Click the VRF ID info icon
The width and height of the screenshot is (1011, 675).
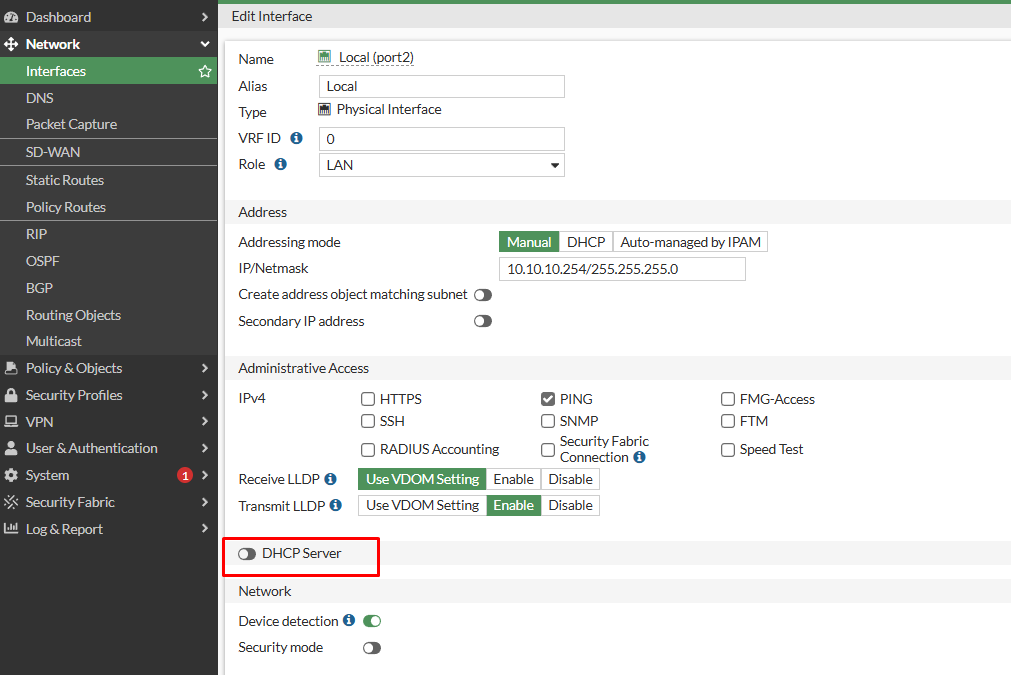[x=297, y=138]
